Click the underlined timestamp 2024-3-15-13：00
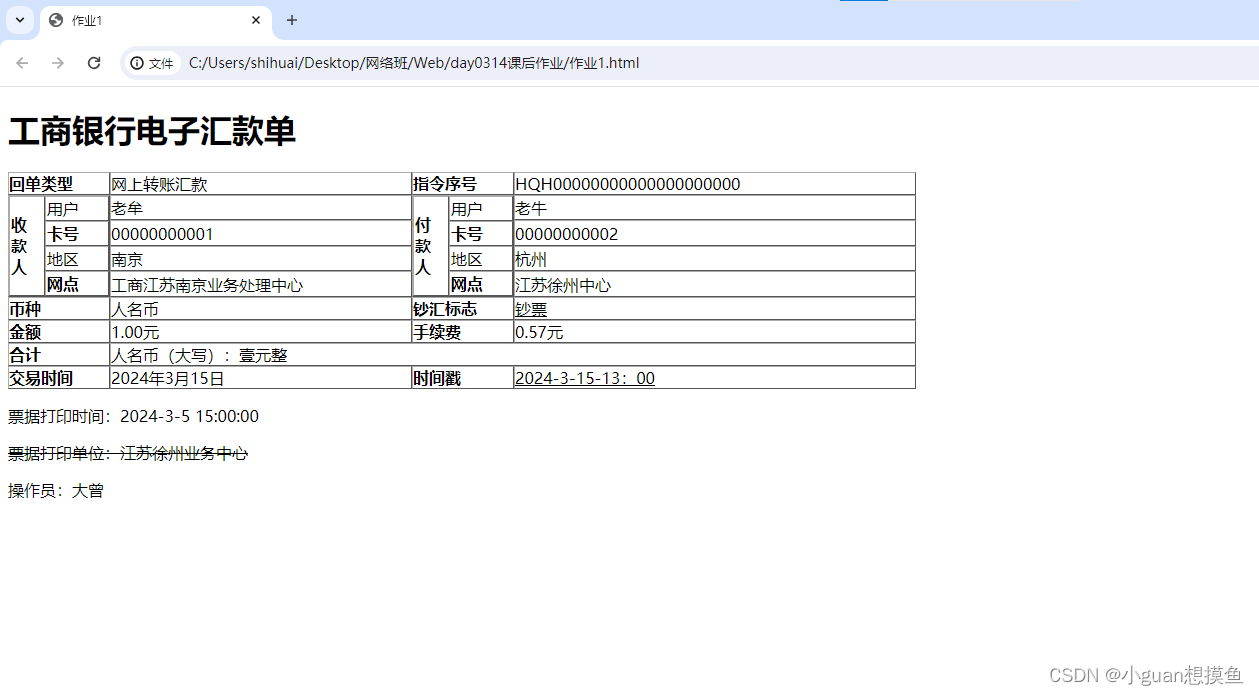 [x=585, y=378]
